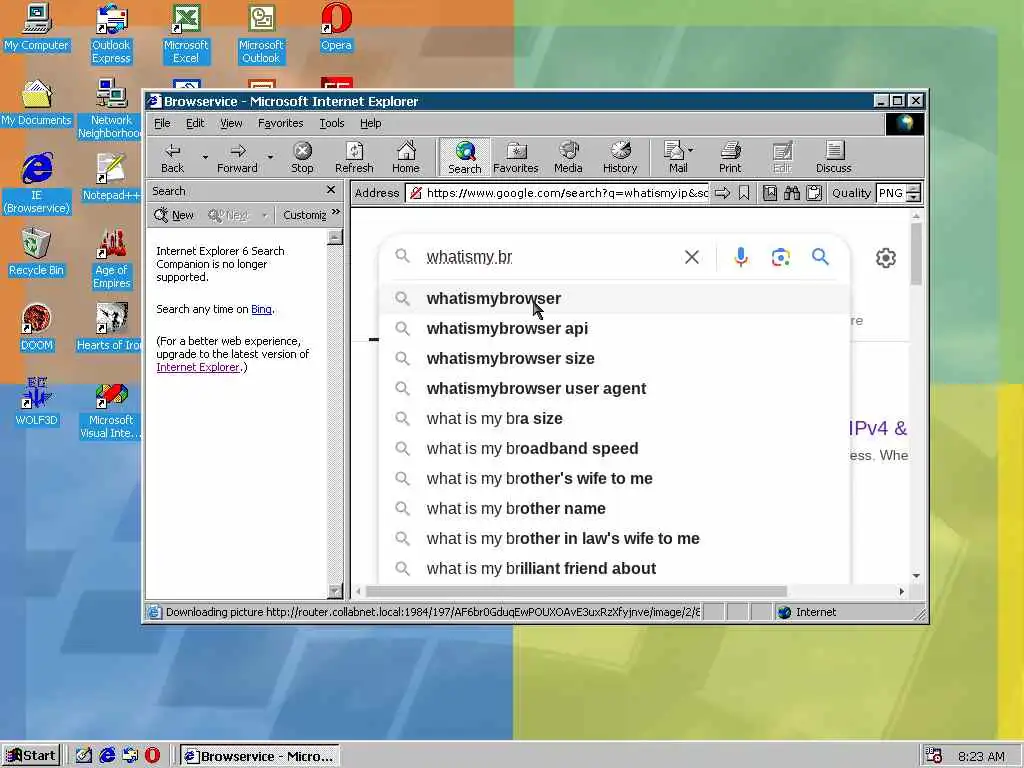
Task: Click the Internet Explorer upgrade link
Action: [x=198, y=367]
